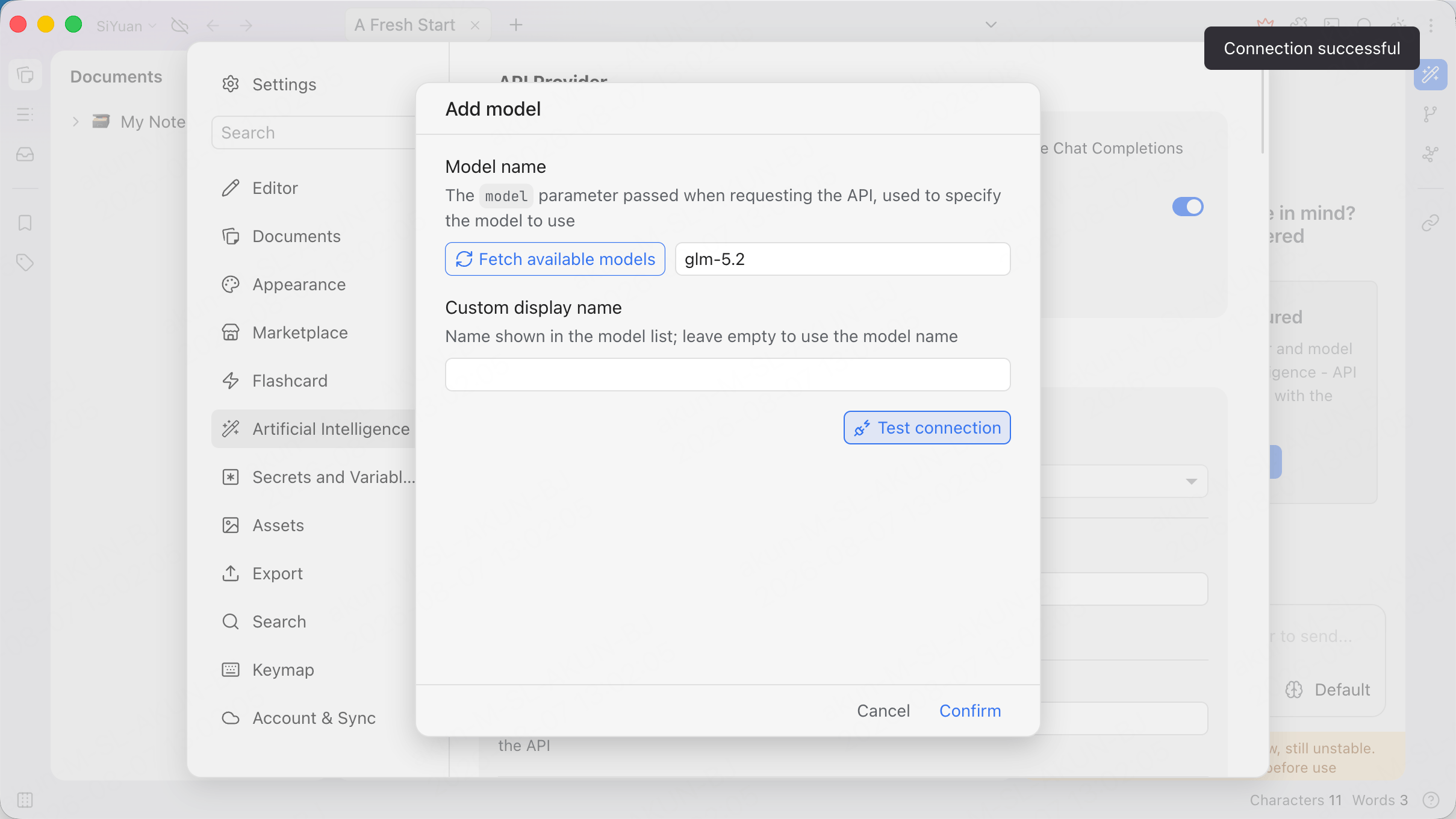Open the tab list chevron in the title bar
Image resolution: width=1456 pixels, height=819 pixels.
pos(991,25)
